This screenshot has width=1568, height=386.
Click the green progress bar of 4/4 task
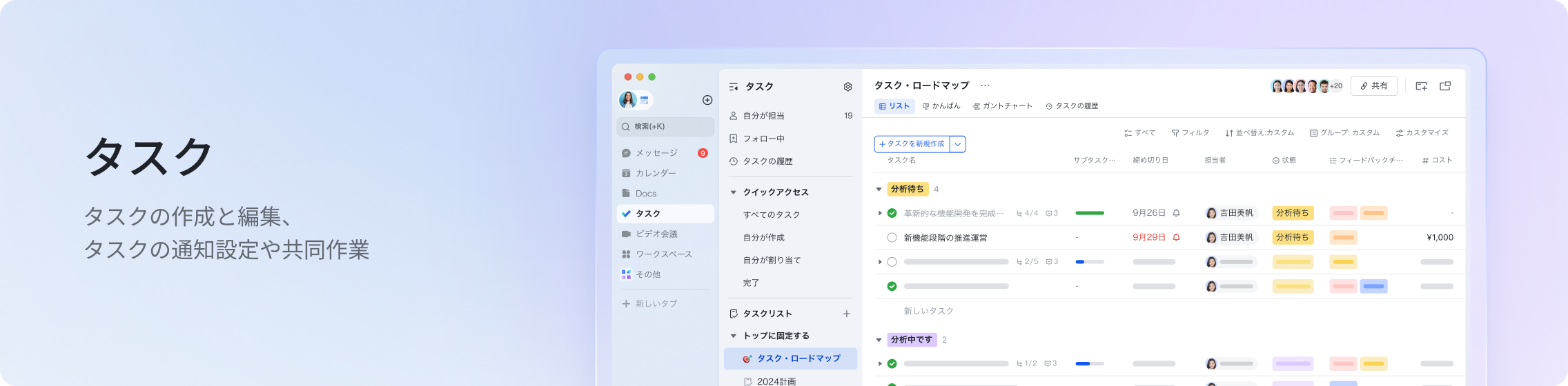1090,214
